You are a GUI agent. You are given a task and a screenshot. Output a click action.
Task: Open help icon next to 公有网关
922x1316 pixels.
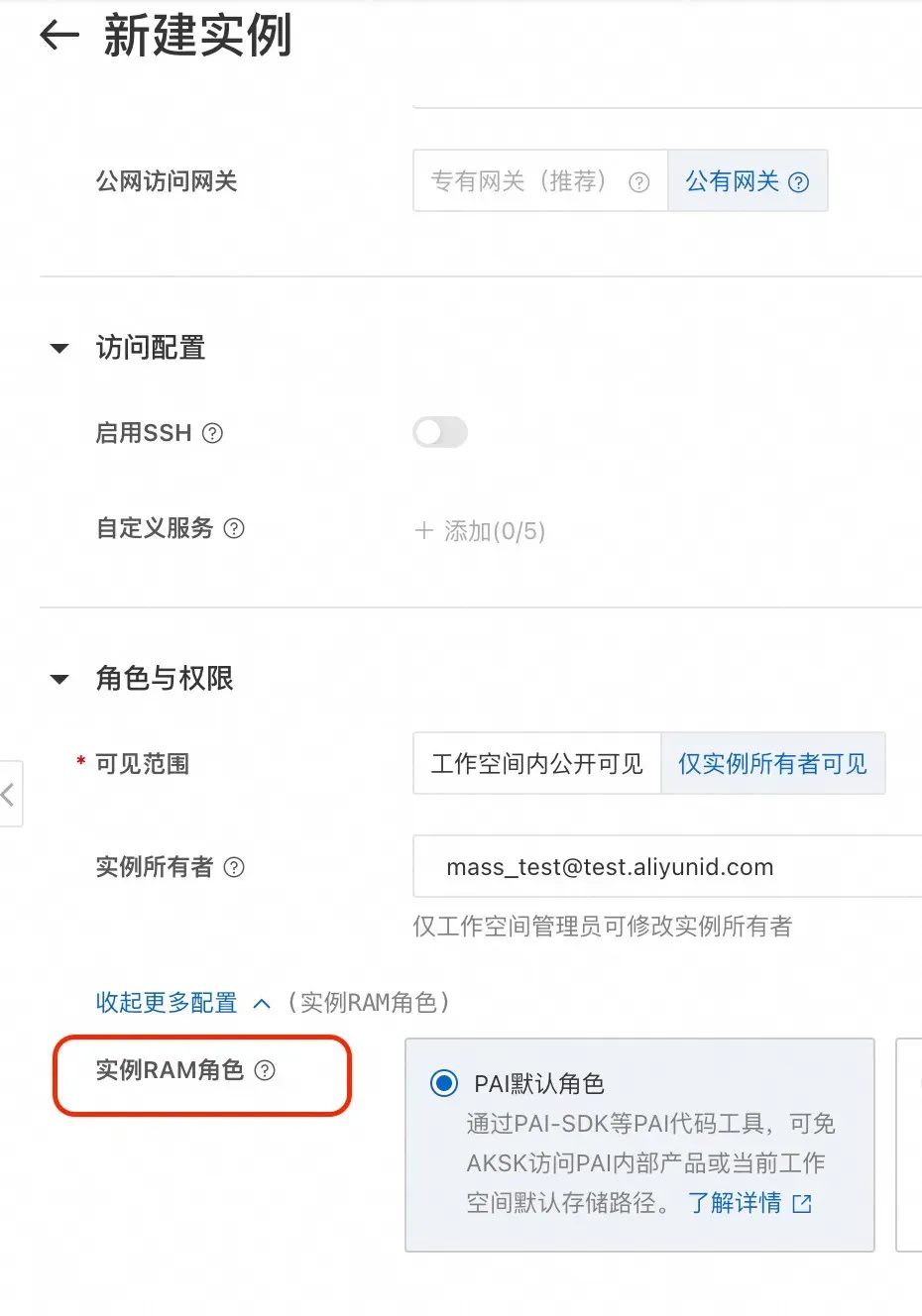coord(798,182)
